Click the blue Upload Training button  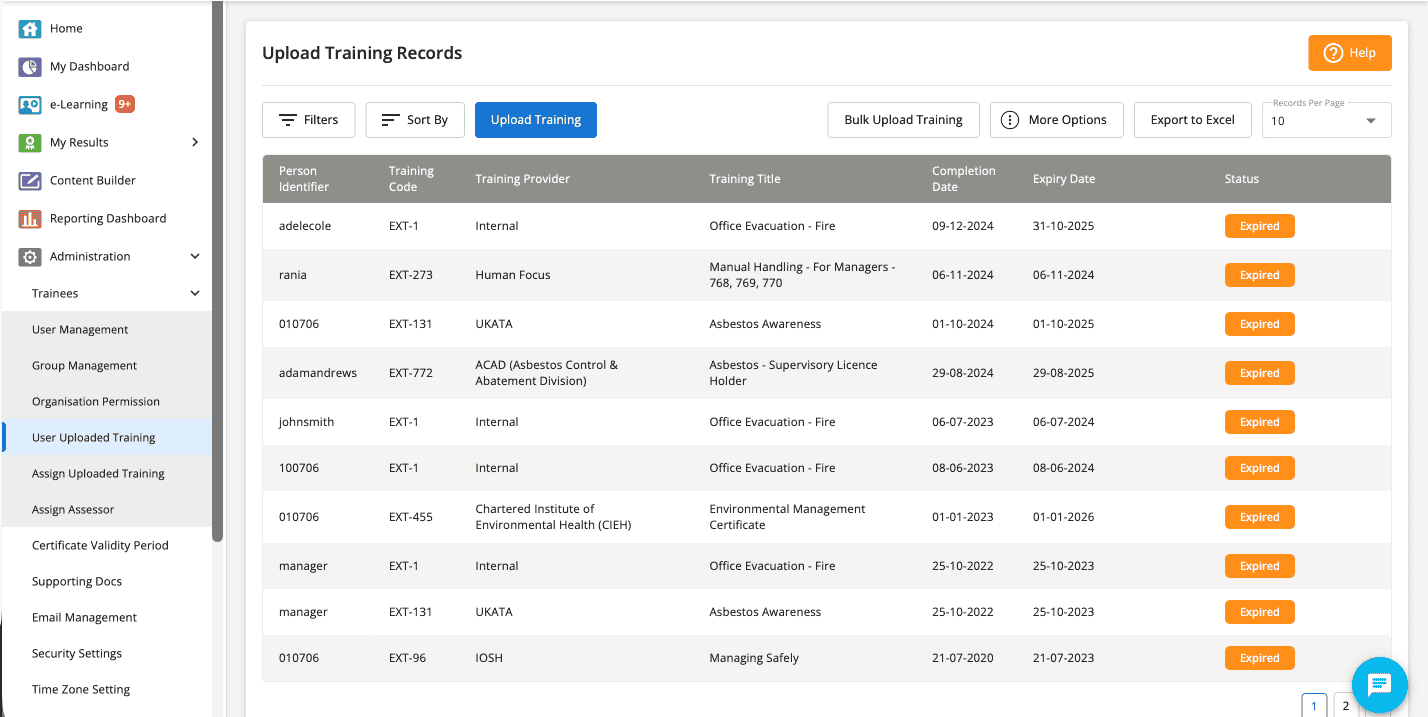click(x=535, y=120)
